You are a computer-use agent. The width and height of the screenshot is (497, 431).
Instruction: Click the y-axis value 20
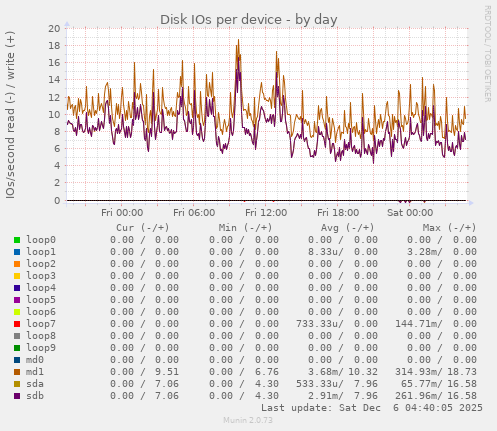54,29
